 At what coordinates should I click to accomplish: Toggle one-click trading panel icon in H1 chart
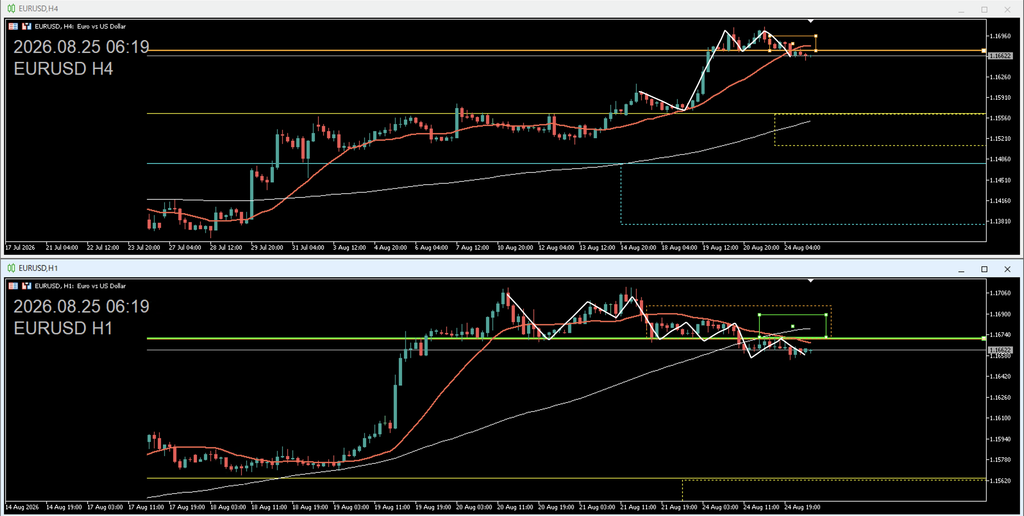tap(13, 286)
